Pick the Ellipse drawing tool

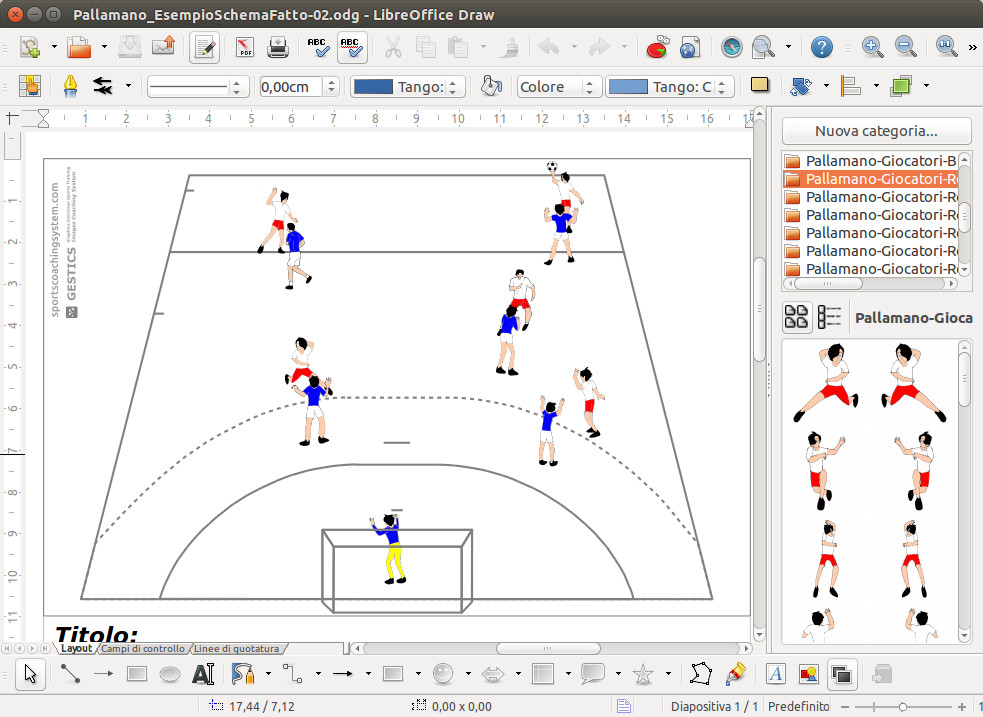170,674
